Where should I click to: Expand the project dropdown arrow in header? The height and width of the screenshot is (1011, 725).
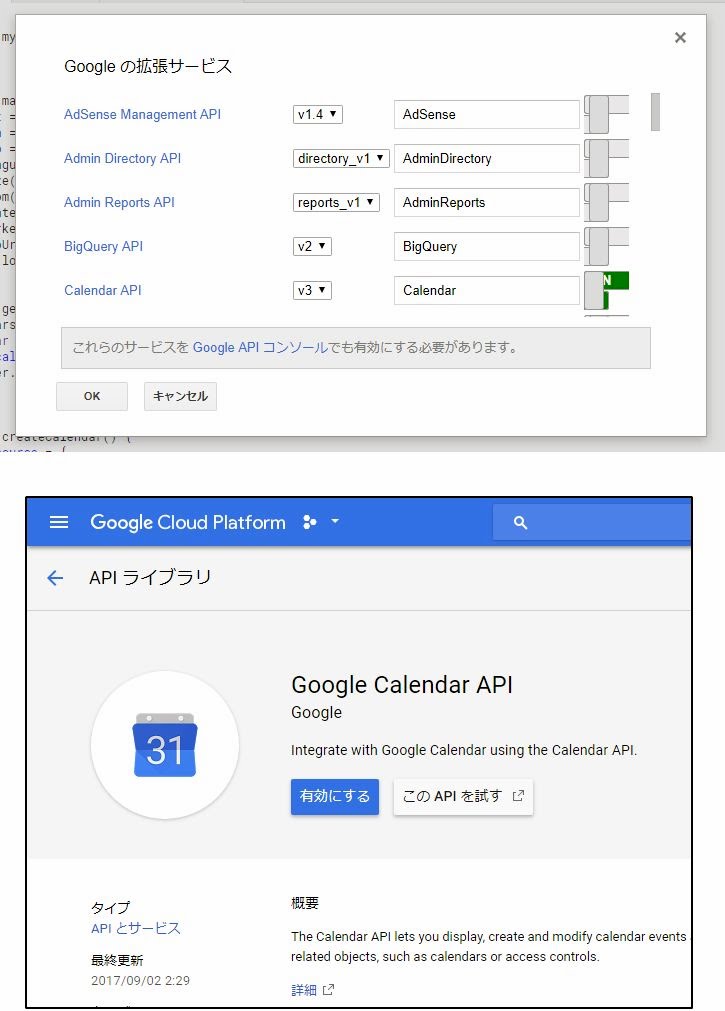(x=335, y=522)
